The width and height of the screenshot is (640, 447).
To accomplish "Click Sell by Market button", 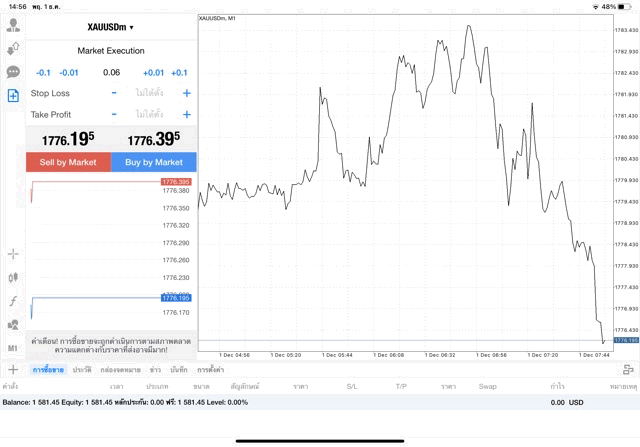I will tap(68, 162).
